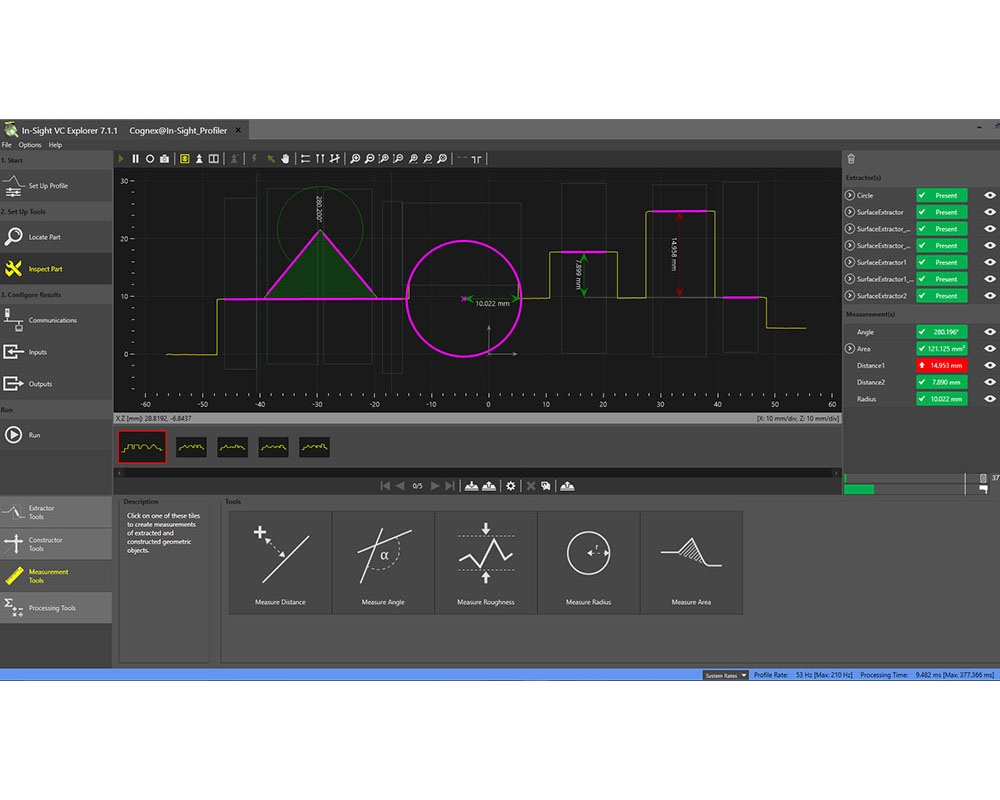Click the camera snapshot icon in toolbar
Image resolution: width=1000 pixels, height=800 pixels.
pos(164,158)
